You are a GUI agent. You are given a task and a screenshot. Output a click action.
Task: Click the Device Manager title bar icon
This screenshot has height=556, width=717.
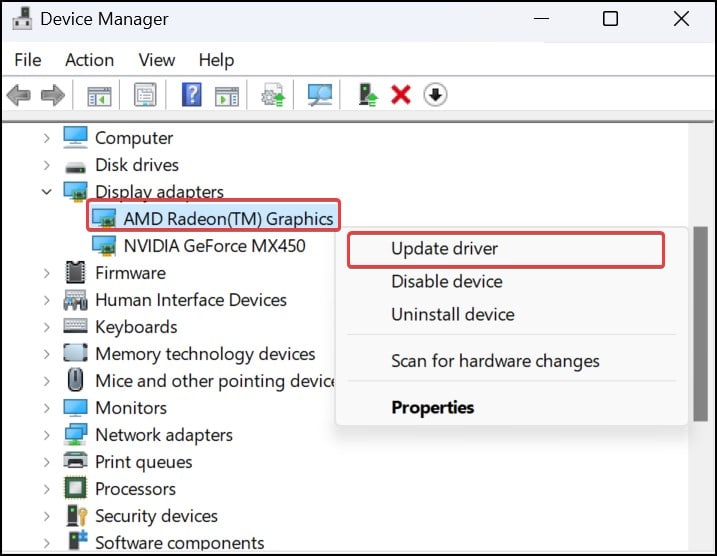22,19
